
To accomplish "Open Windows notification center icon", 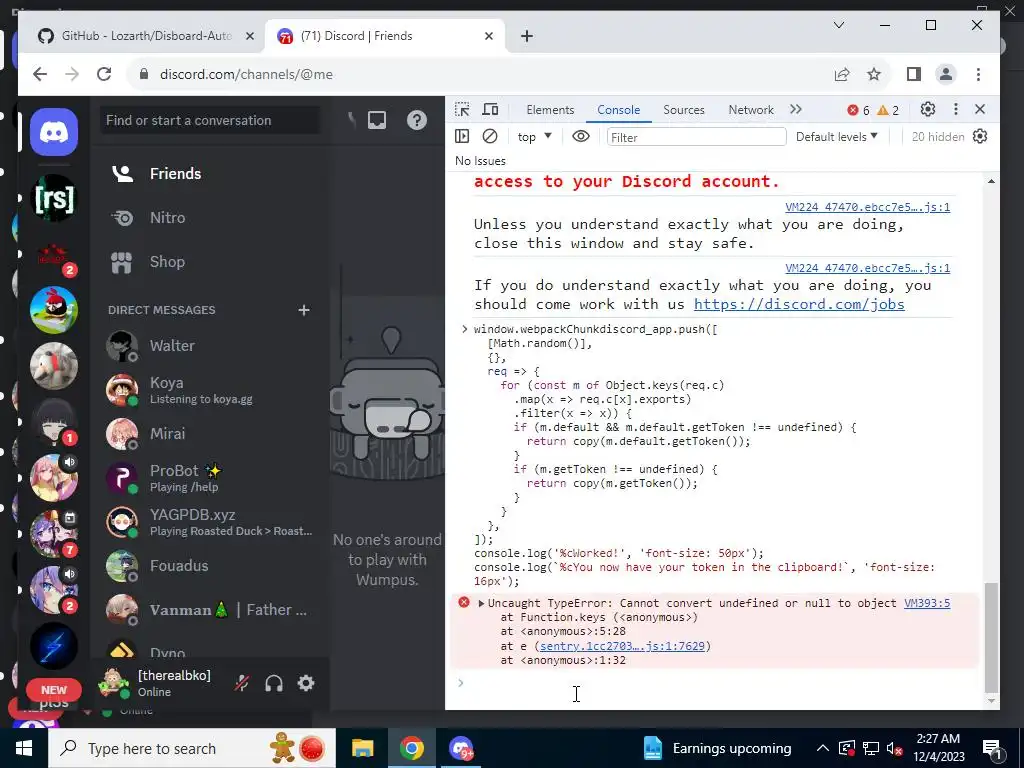I will point(992,749).
